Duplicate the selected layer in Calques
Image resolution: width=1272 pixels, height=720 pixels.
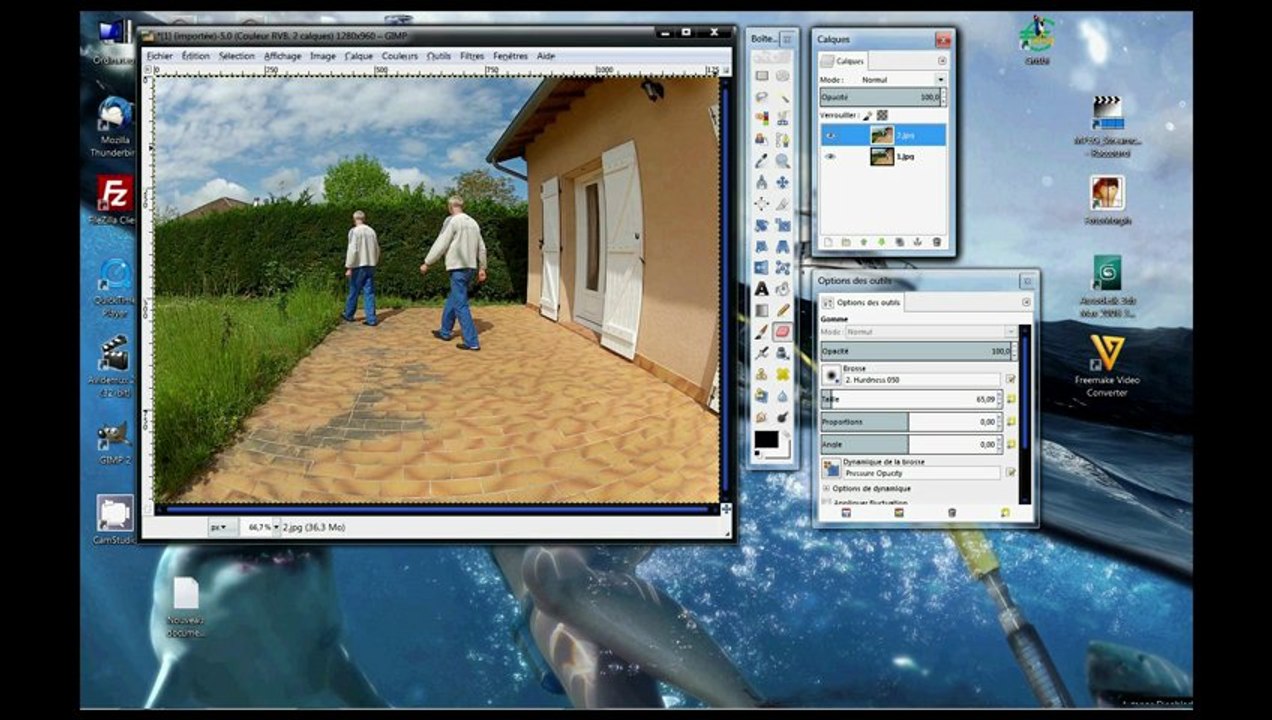(x=900, y=241)
